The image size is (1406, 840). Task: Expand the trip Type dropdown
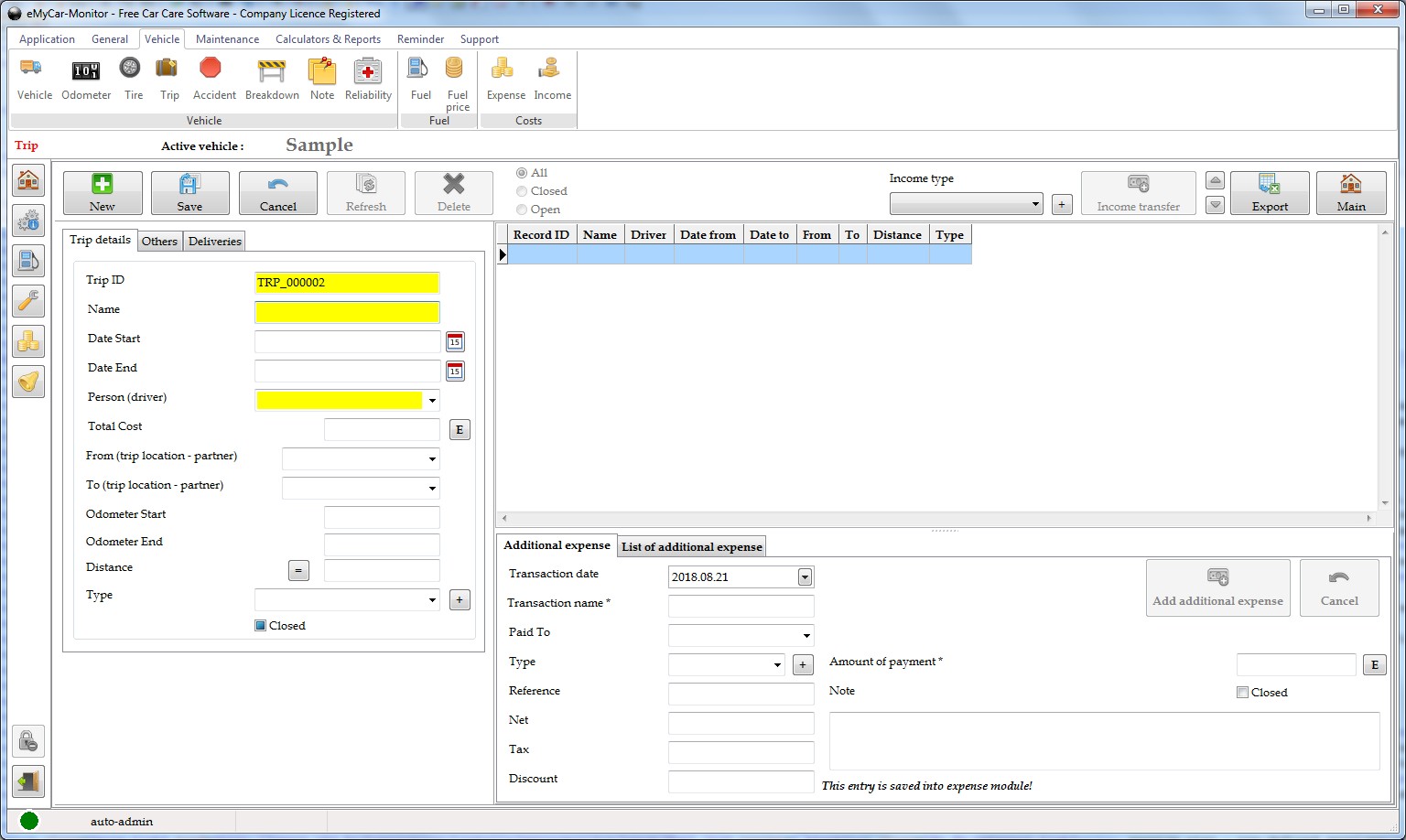[432, 599]
